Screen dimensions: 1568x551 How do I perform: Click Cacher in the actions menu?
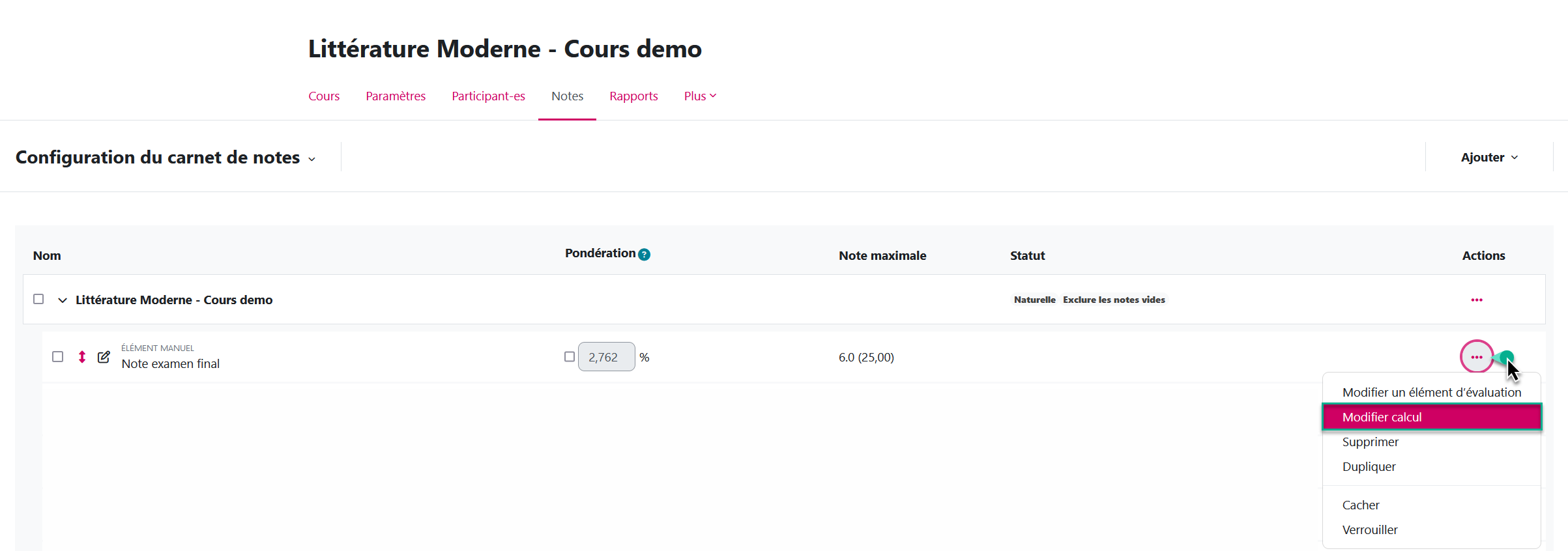[x=1361, y=505]
